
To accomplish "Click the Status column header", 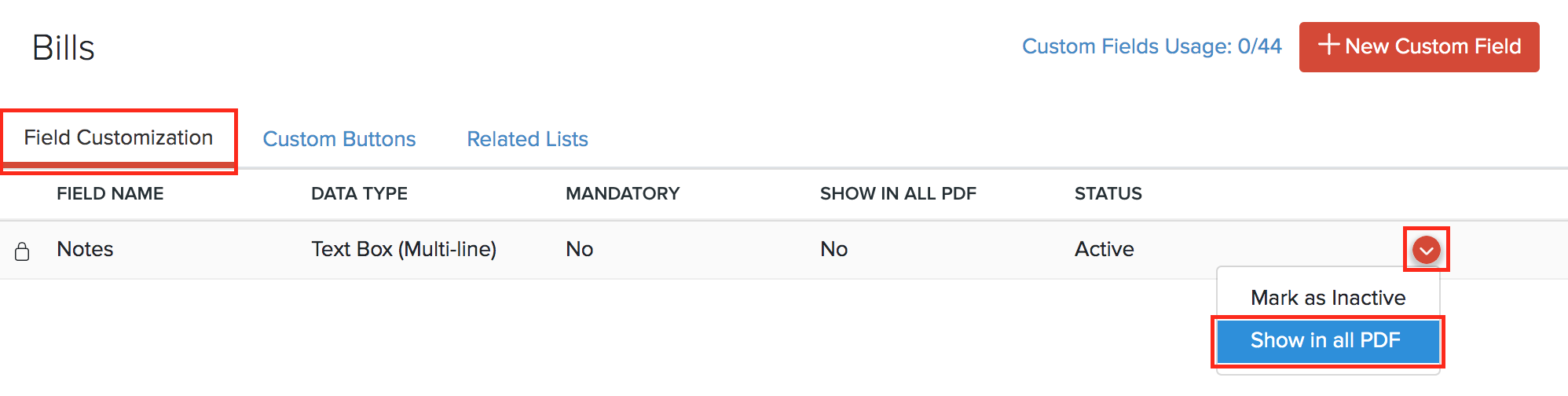I will click(x=1108, y=194).
